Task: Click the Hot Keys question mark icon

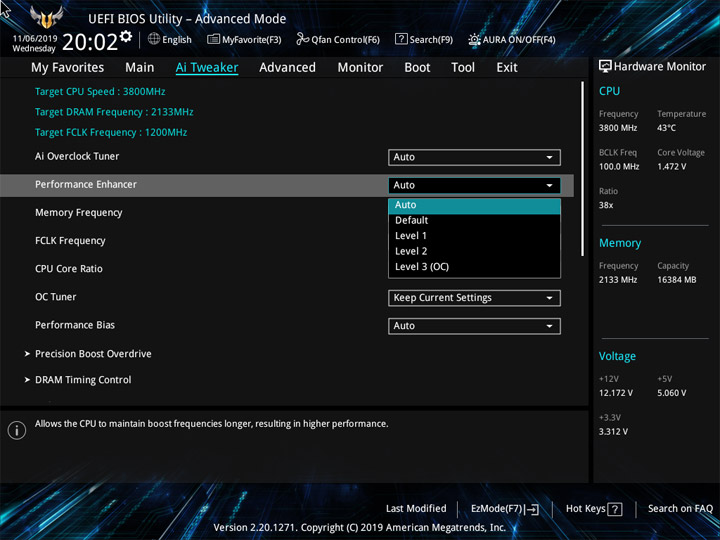Action: pos(614,509)
